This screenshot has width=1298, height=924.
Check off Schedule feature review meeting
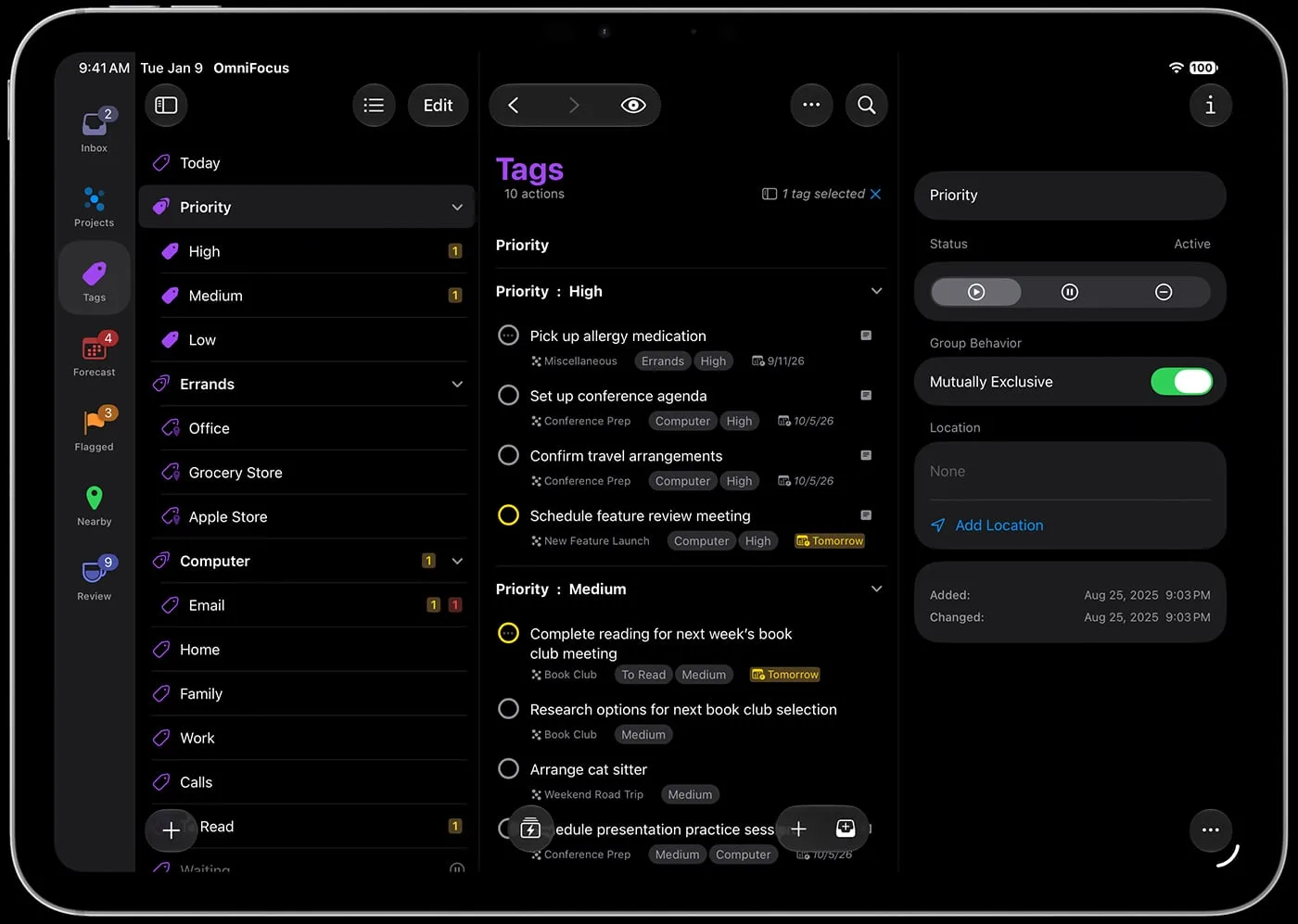click(x=508, y=515)
